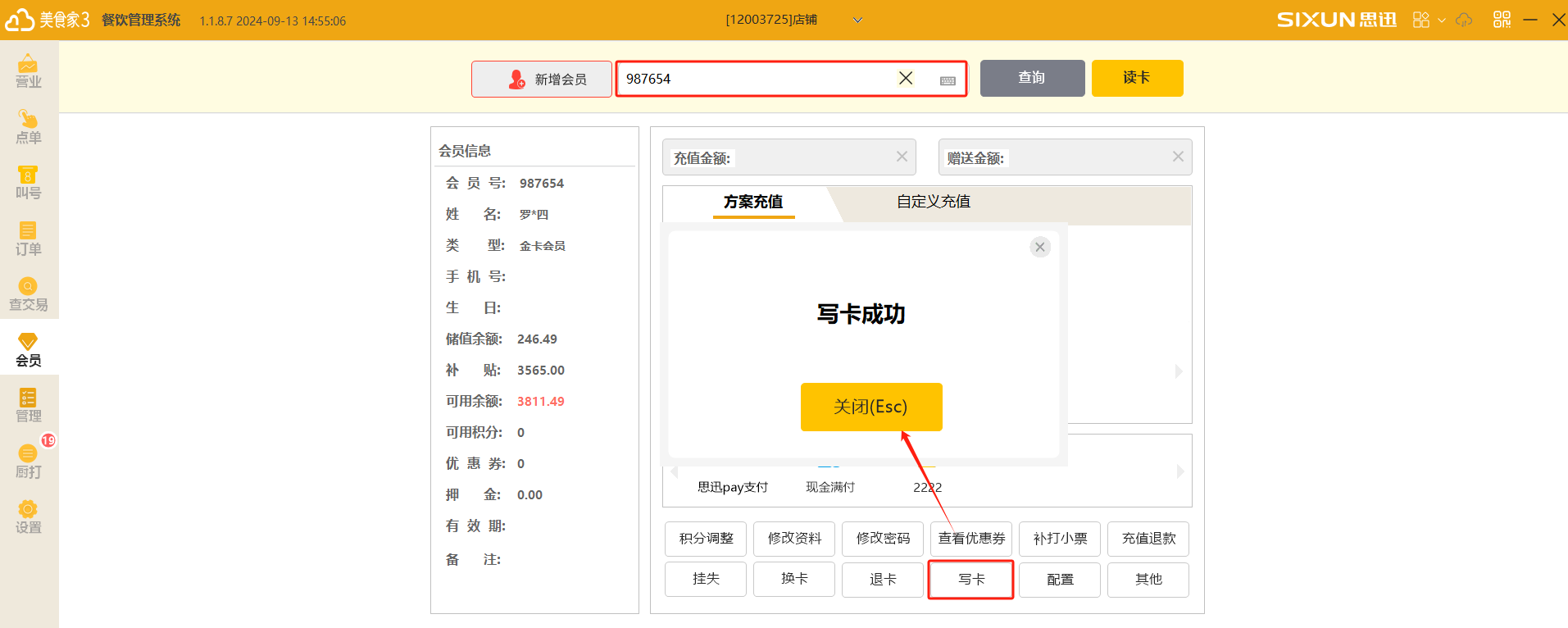Close the 写卡成功 dialog with X
This screenshot has height=628, width=1568.
(1040, 247)
